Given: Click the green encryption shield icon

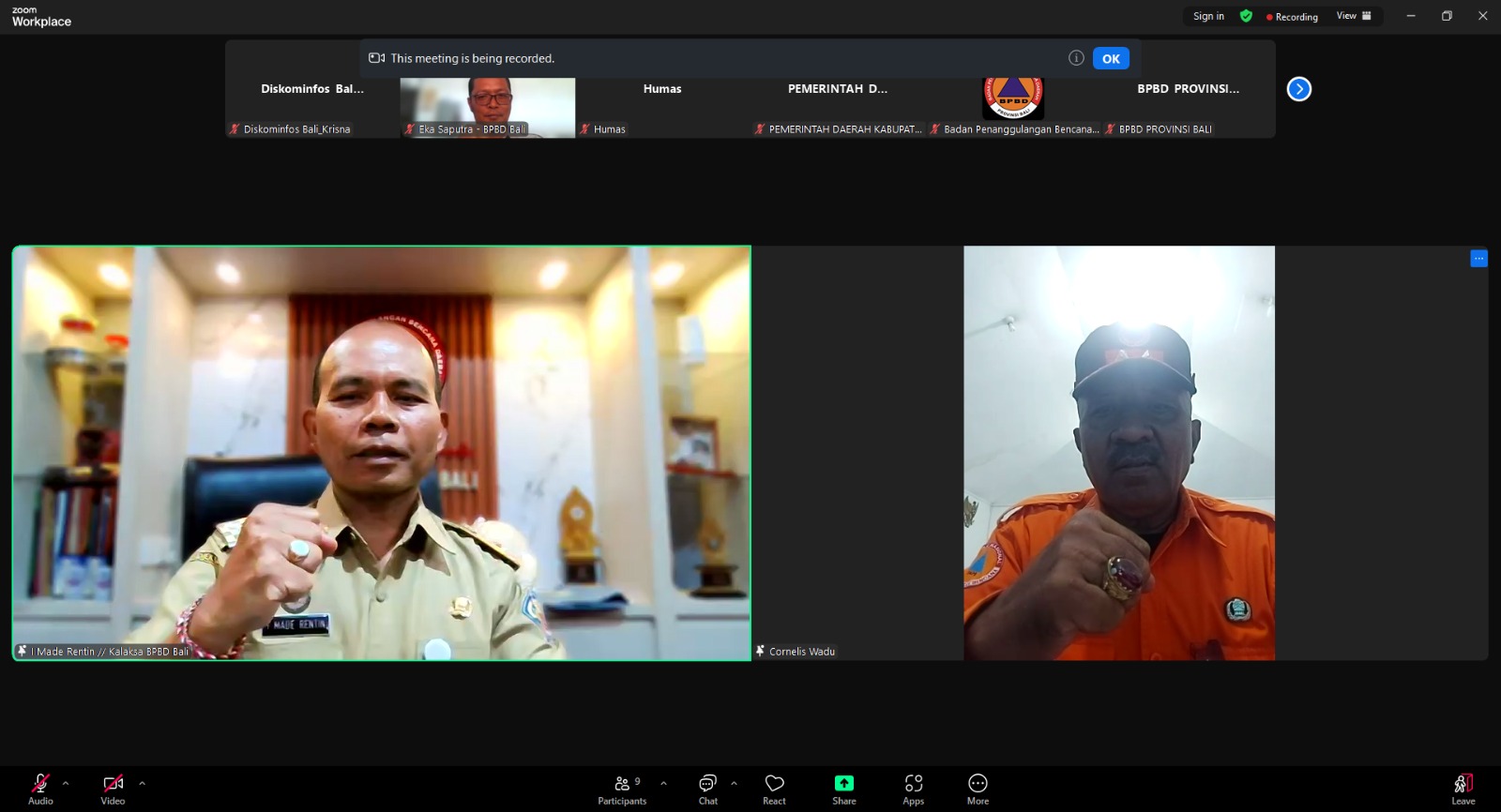Looking at the screenshot, I should (1246, 16).
